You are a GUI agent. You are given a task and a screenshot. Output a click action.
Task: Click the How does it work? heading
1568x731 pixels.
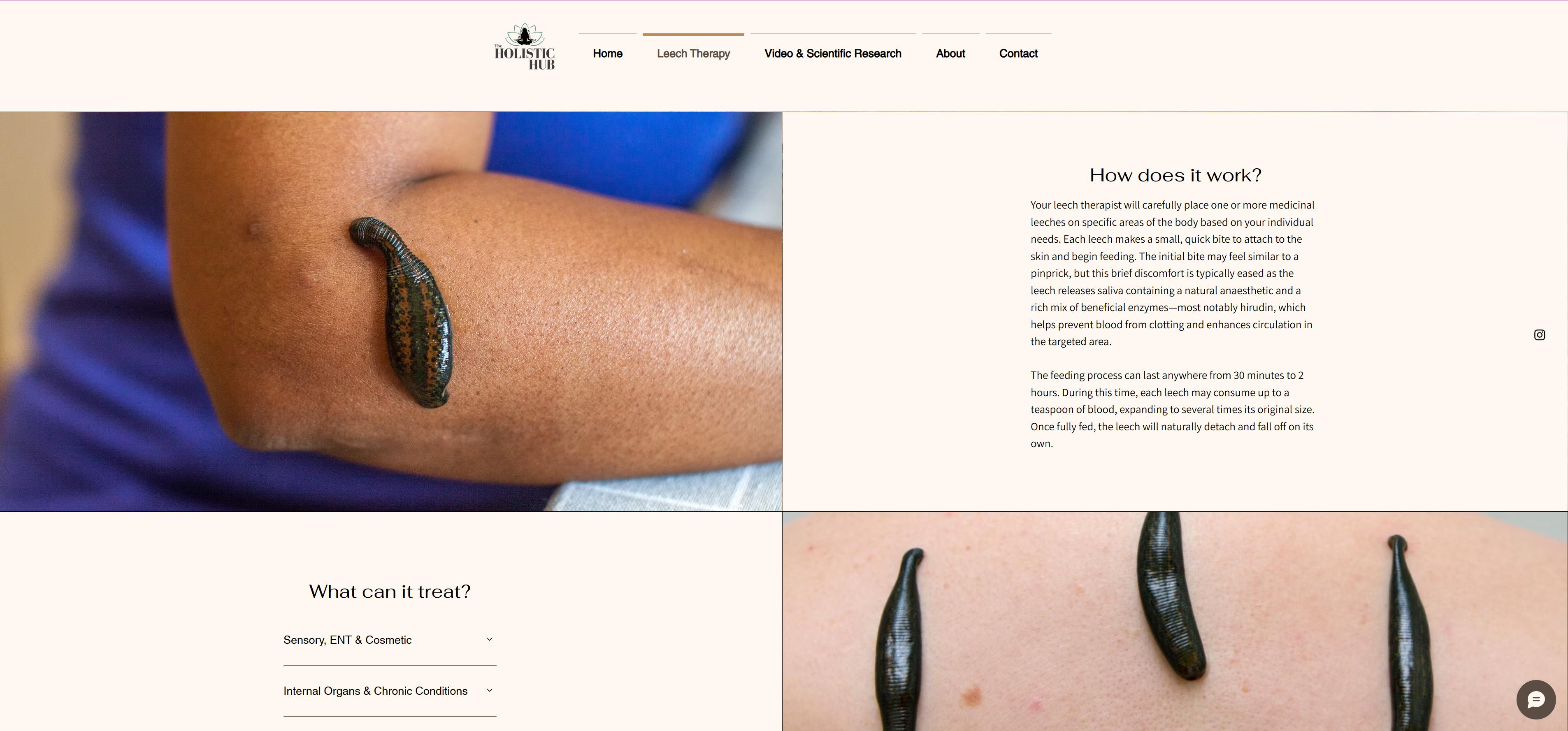coord(1175,175)
